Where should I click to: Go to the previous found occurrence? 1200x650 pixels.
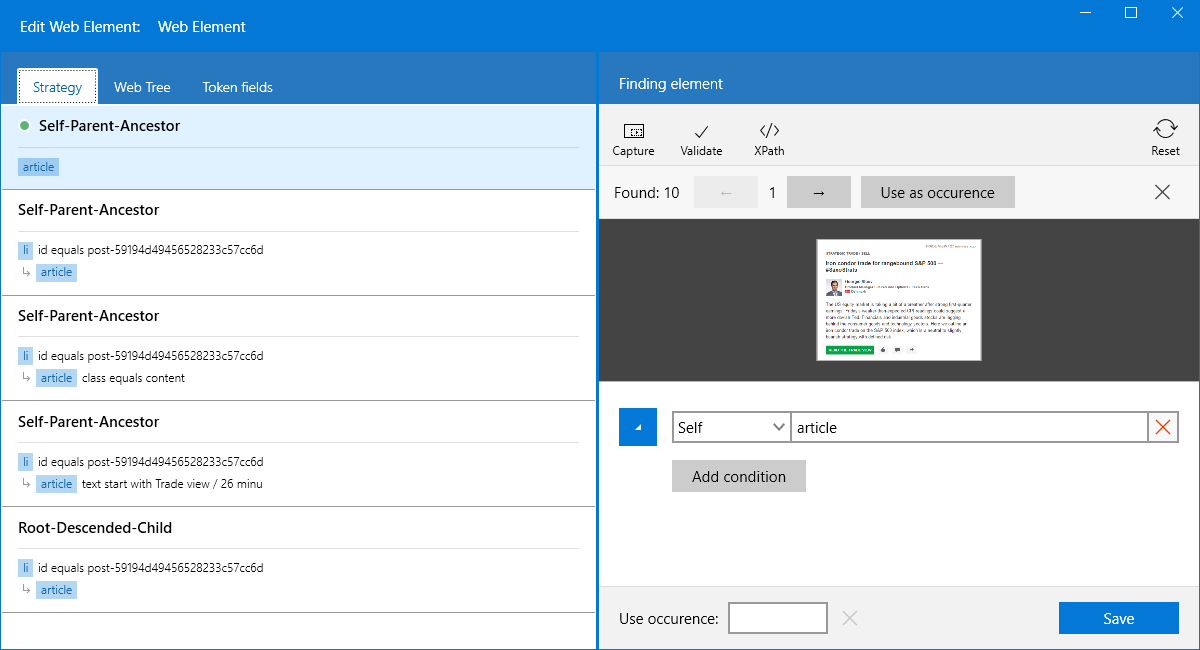[x=725, y=193]
